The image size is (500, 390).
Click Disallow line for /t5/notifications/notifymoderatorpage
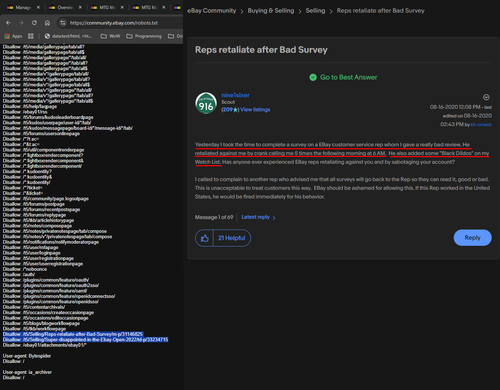[x=51, y=242]
